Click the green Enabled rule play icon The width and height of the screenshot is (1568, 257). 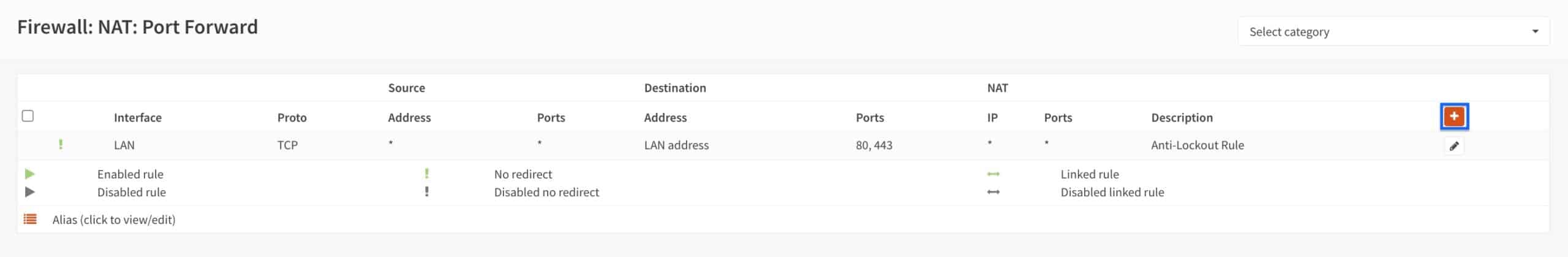(x=29, y=174)
